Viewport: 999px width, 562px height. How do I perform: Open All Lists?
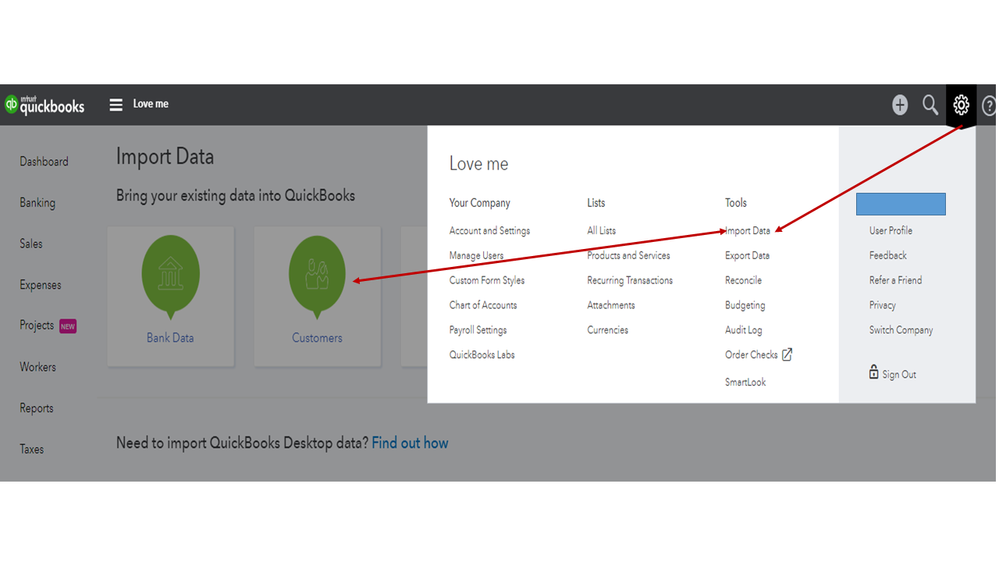(601, 231)
